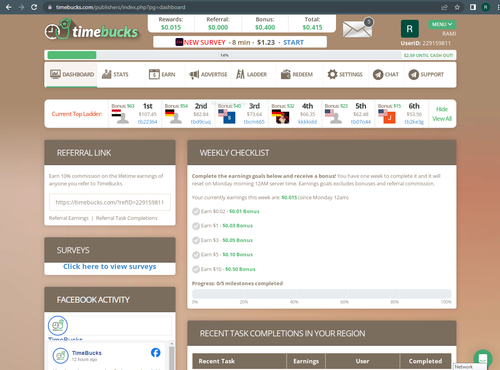Image resolution: width=500 pixels, height=370 pixels.
Task: Click the UserID 229159811 text
Action: pos(425,43)
